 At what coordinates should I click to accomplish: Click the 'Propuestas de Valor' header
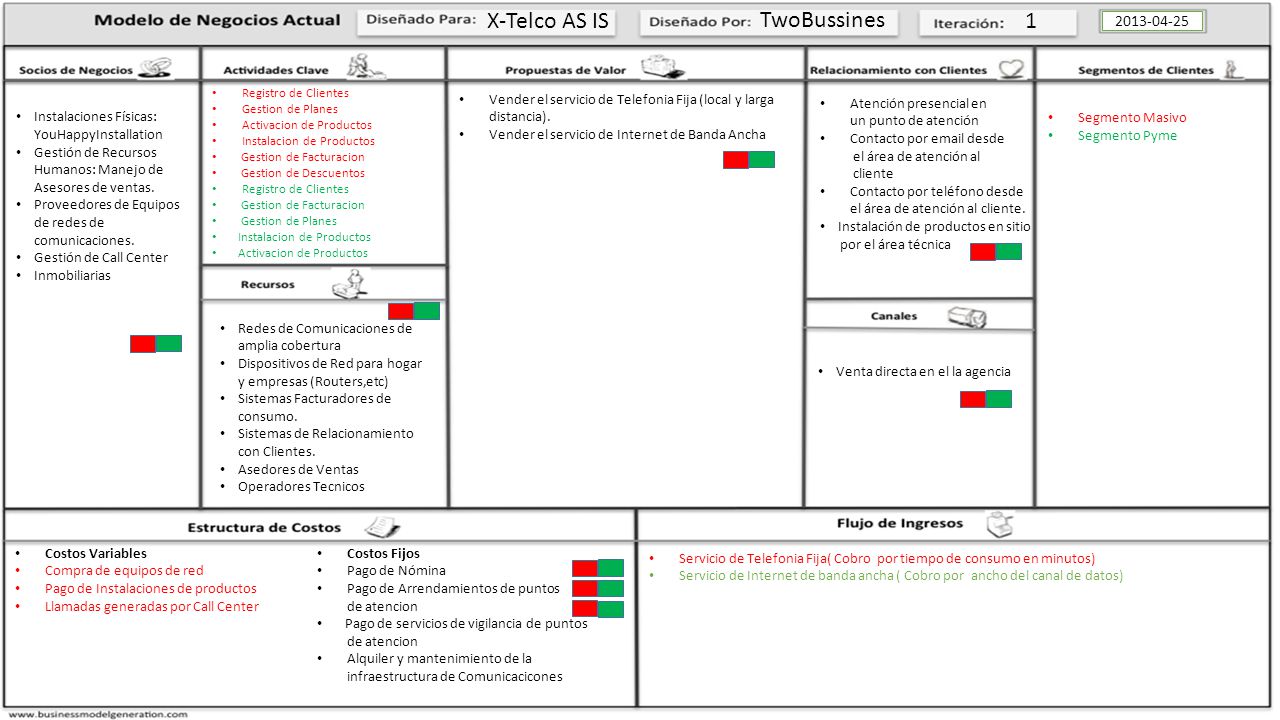pos(565,70)
